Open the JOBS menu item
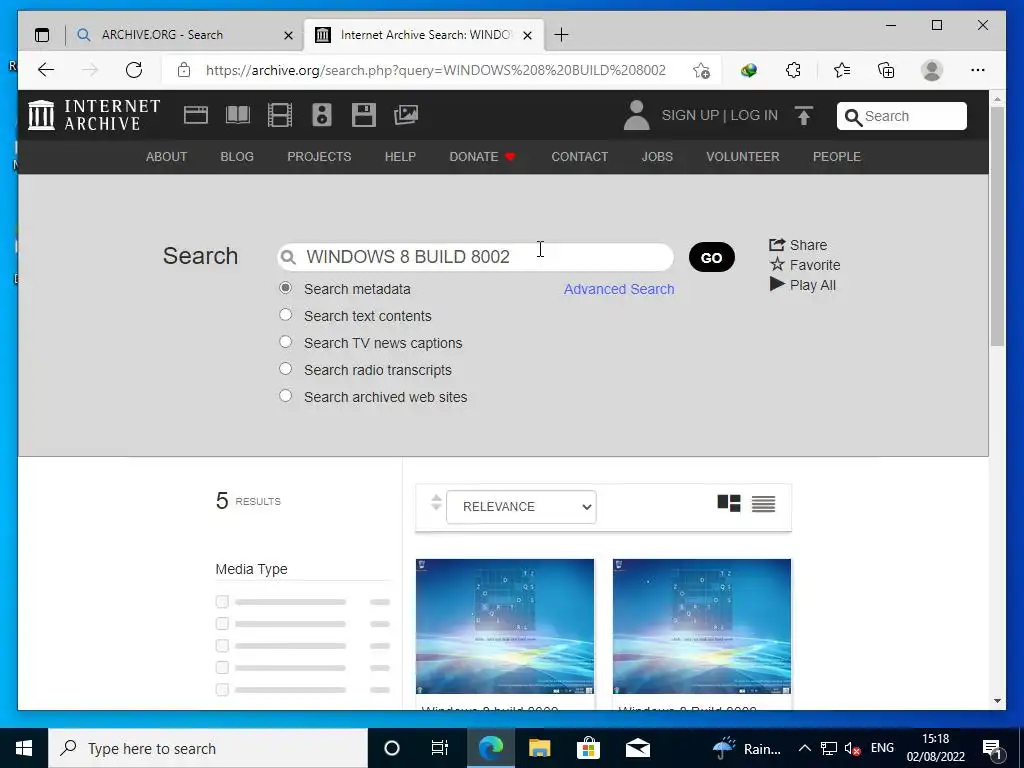Viewport: 1024px width, 768px height. pyautogui.click(x=657, y=157)
